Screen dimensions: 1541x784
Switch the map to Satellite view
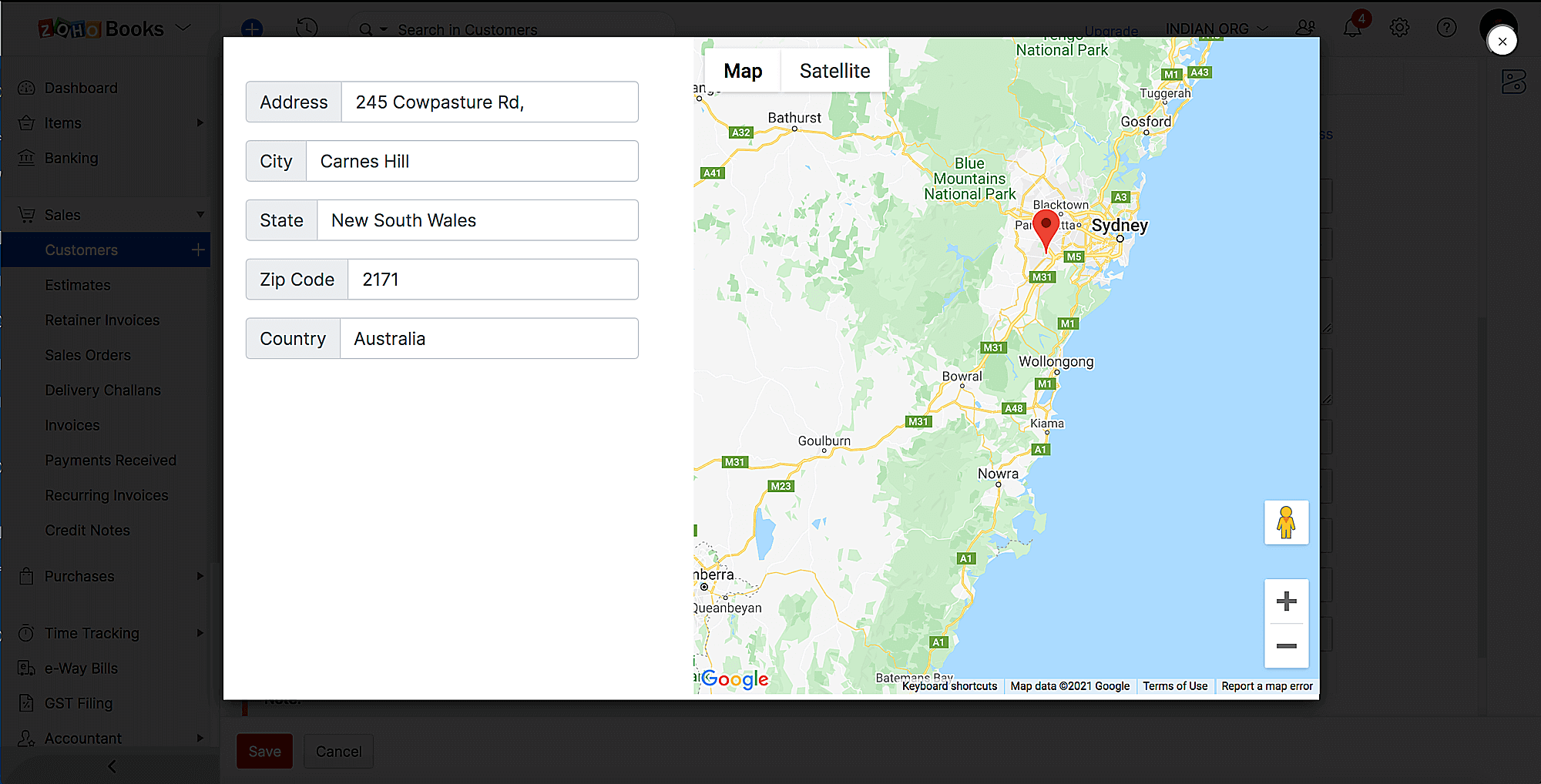[834, 70]
